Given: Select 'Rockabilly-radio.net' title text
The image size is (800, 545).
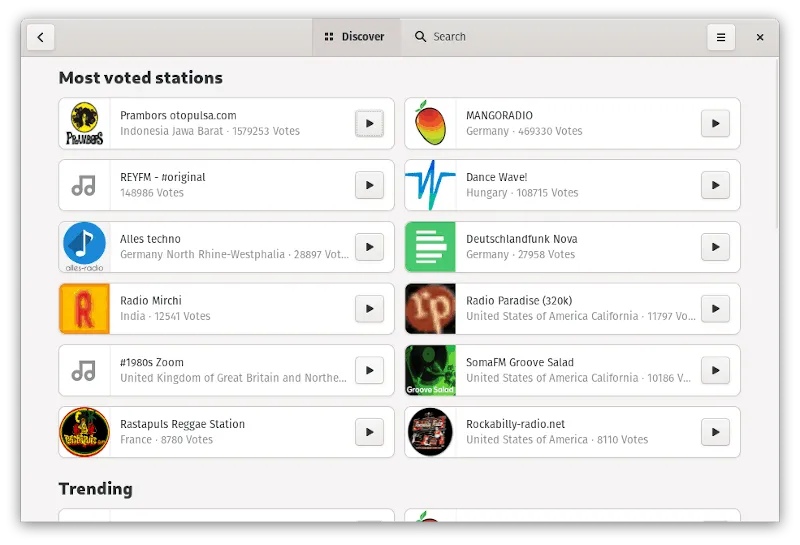Looking at the screenshot, I should tap(515, 424).
